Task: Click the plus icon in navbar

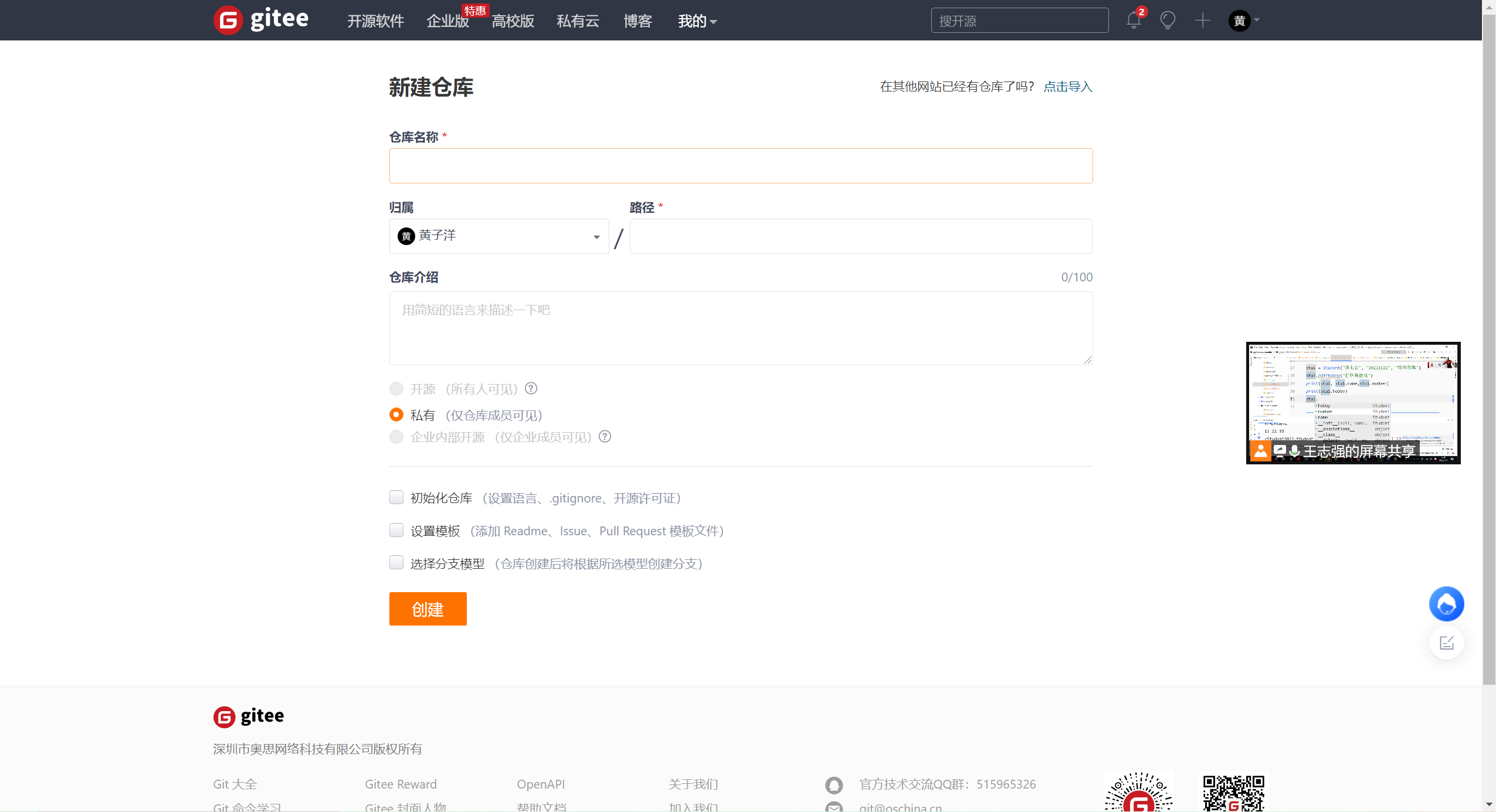Action: pos(1202,21)
